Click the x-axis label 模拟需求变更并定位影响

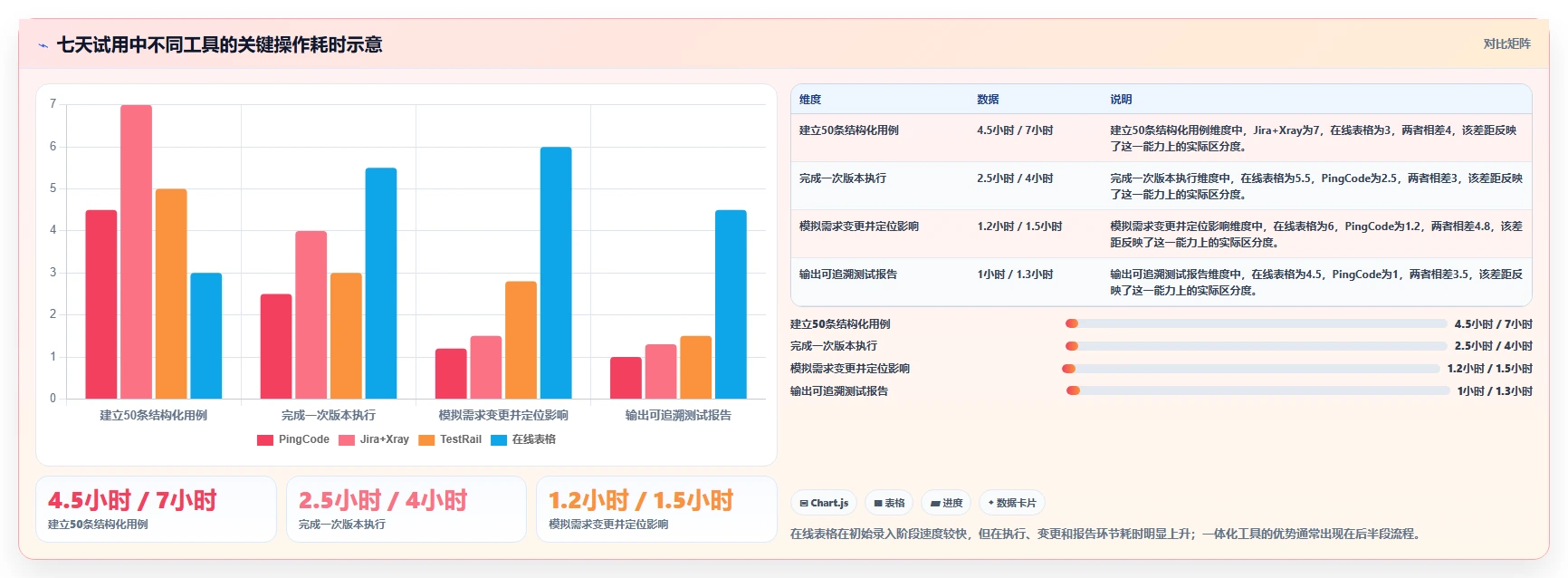coord(503,415)
